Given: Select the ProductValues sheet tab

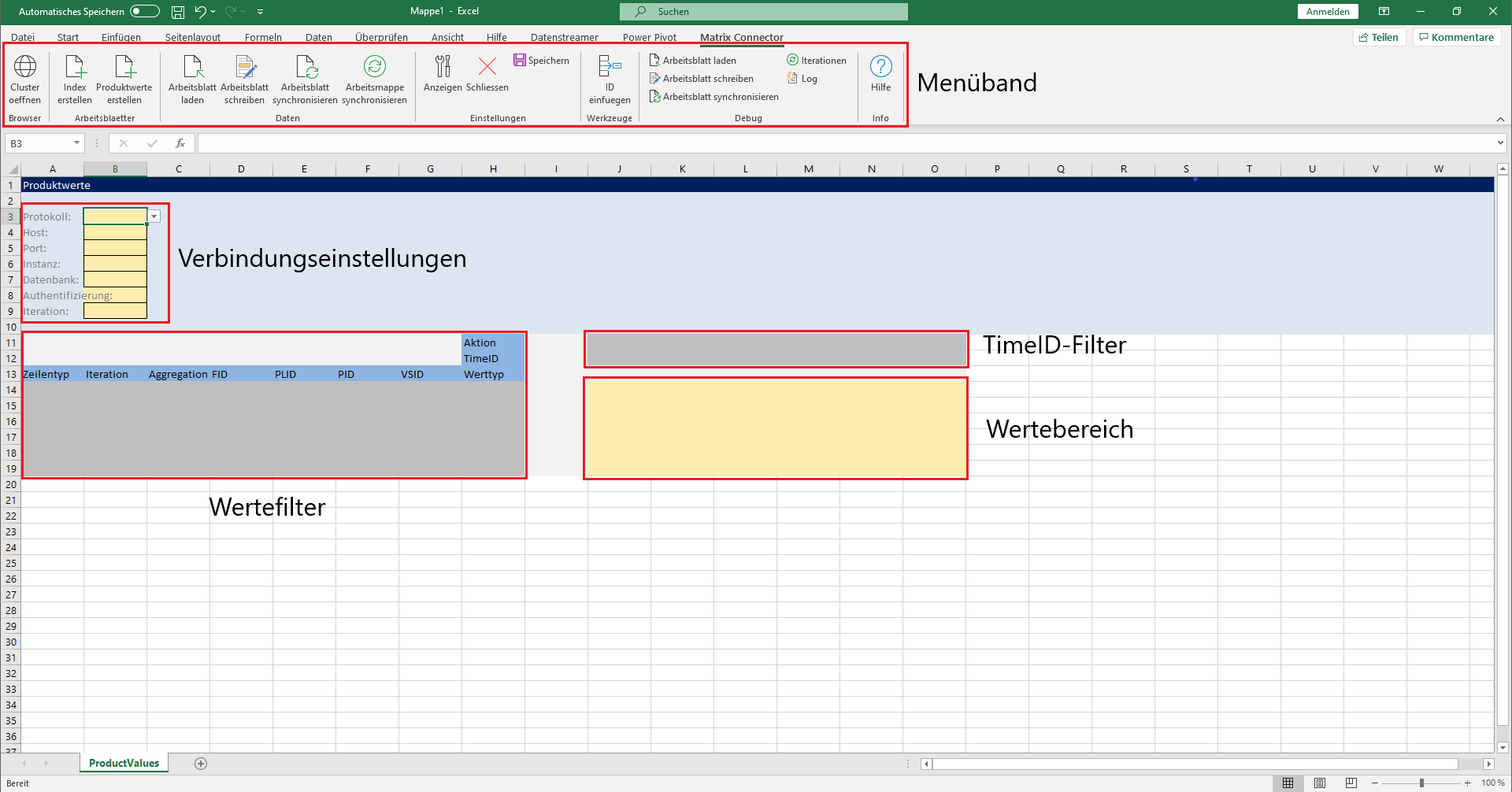Looking at the screenshot, I should pos(124,762).
